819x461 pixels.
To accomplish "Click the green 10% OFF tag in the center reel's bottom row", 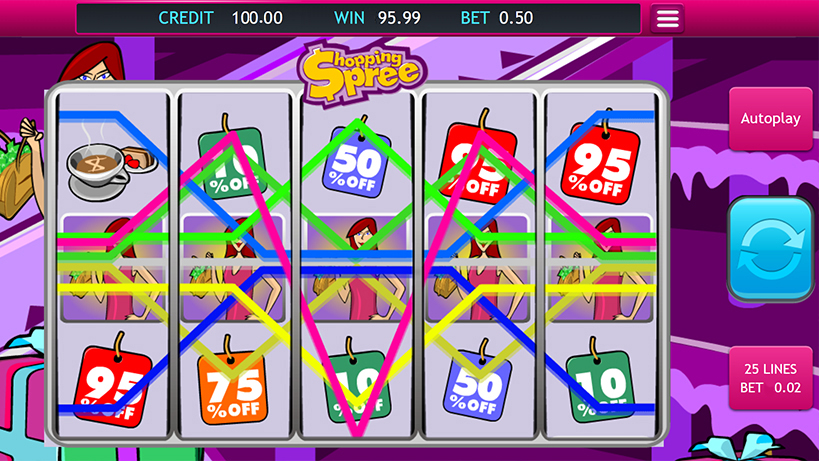I will [357, 381].
